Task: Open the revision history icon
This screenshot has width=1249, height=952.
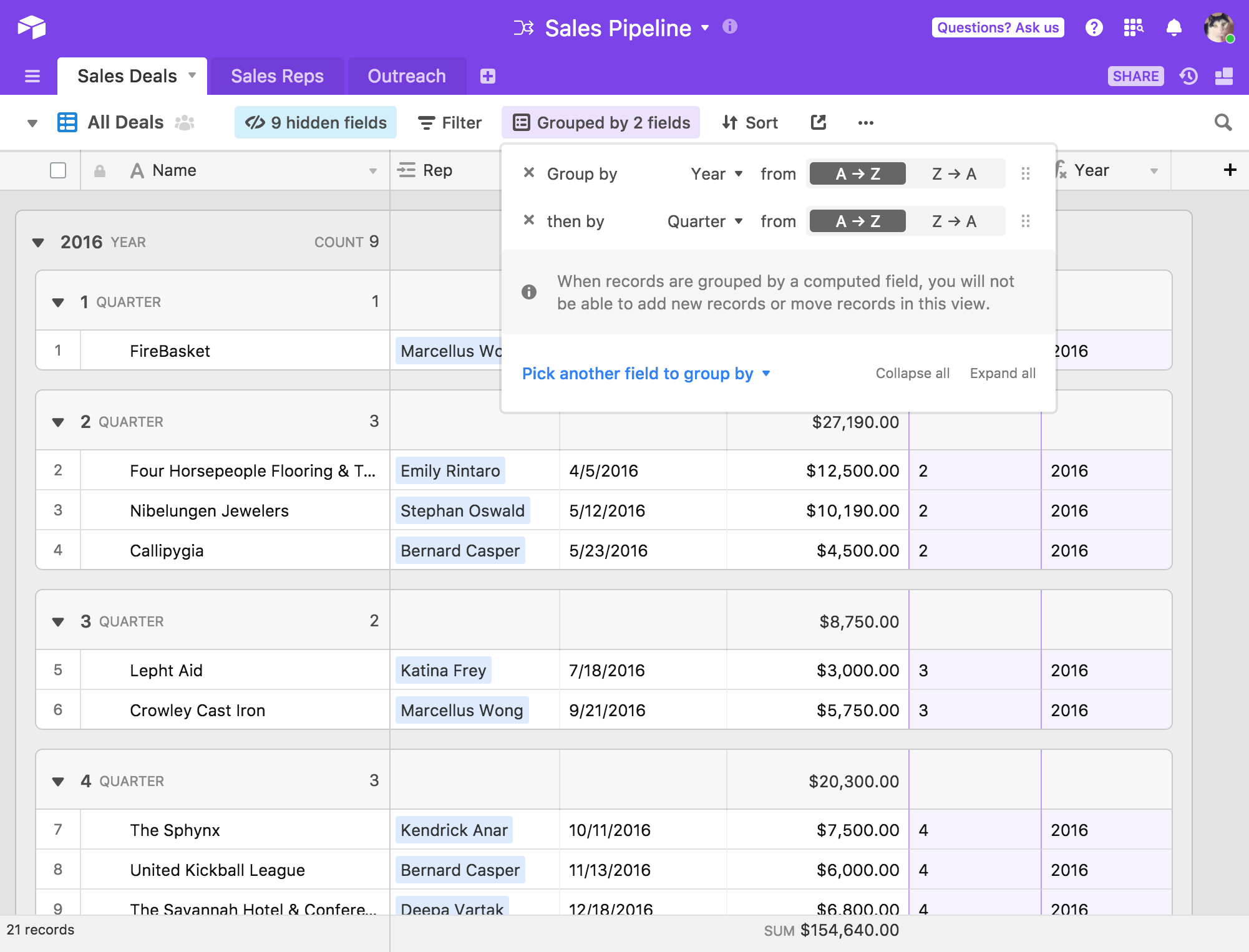Action: coord(1188,76)
